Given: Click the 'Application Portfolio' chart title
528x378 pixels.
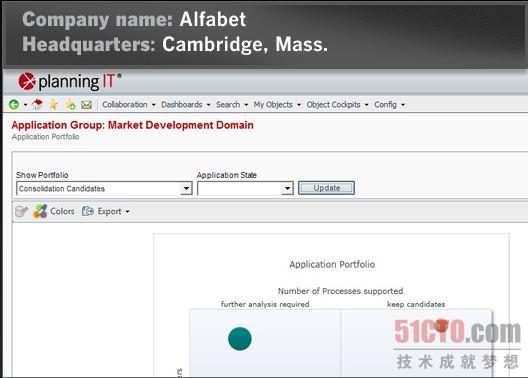Looking at the screenshot, I should [x=332, y=264].
